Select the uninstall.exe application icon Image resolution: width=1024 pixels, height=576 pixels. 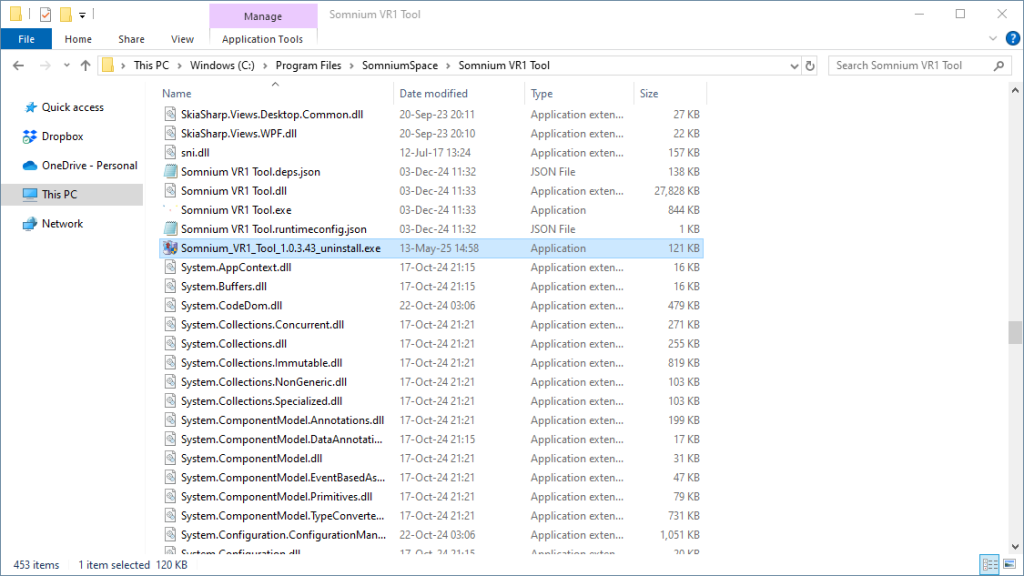pyautogui.click(x=170, y=248)
